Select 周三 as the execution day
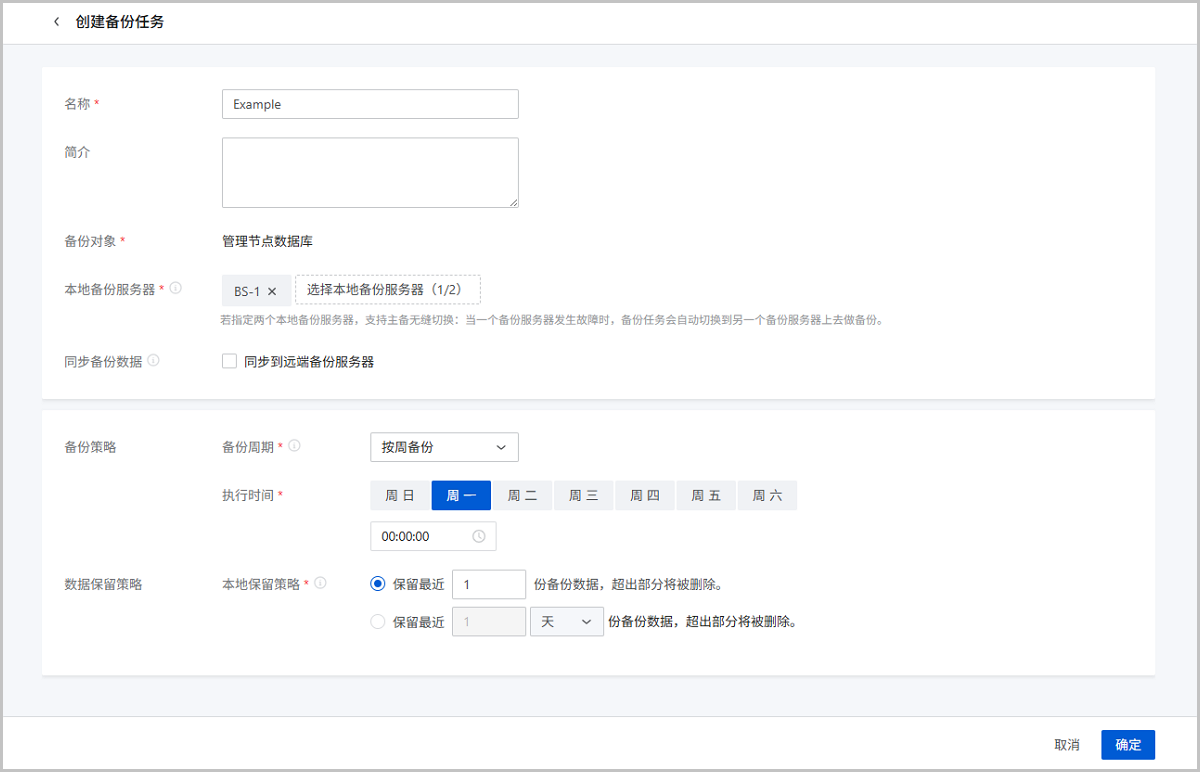 [583, 496]
